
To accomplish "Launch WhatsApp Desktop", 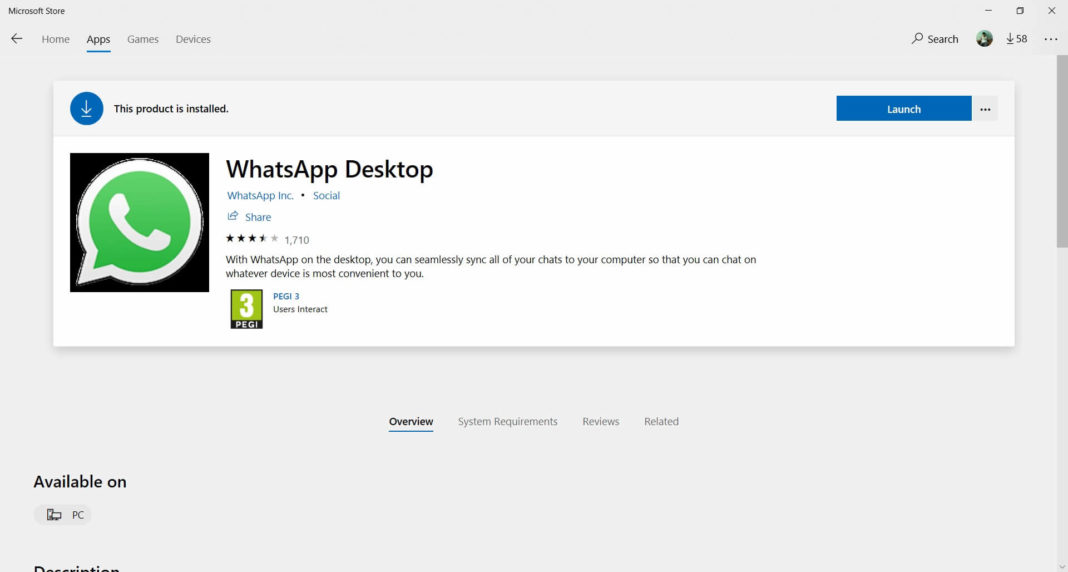I will tap(904, 109).
